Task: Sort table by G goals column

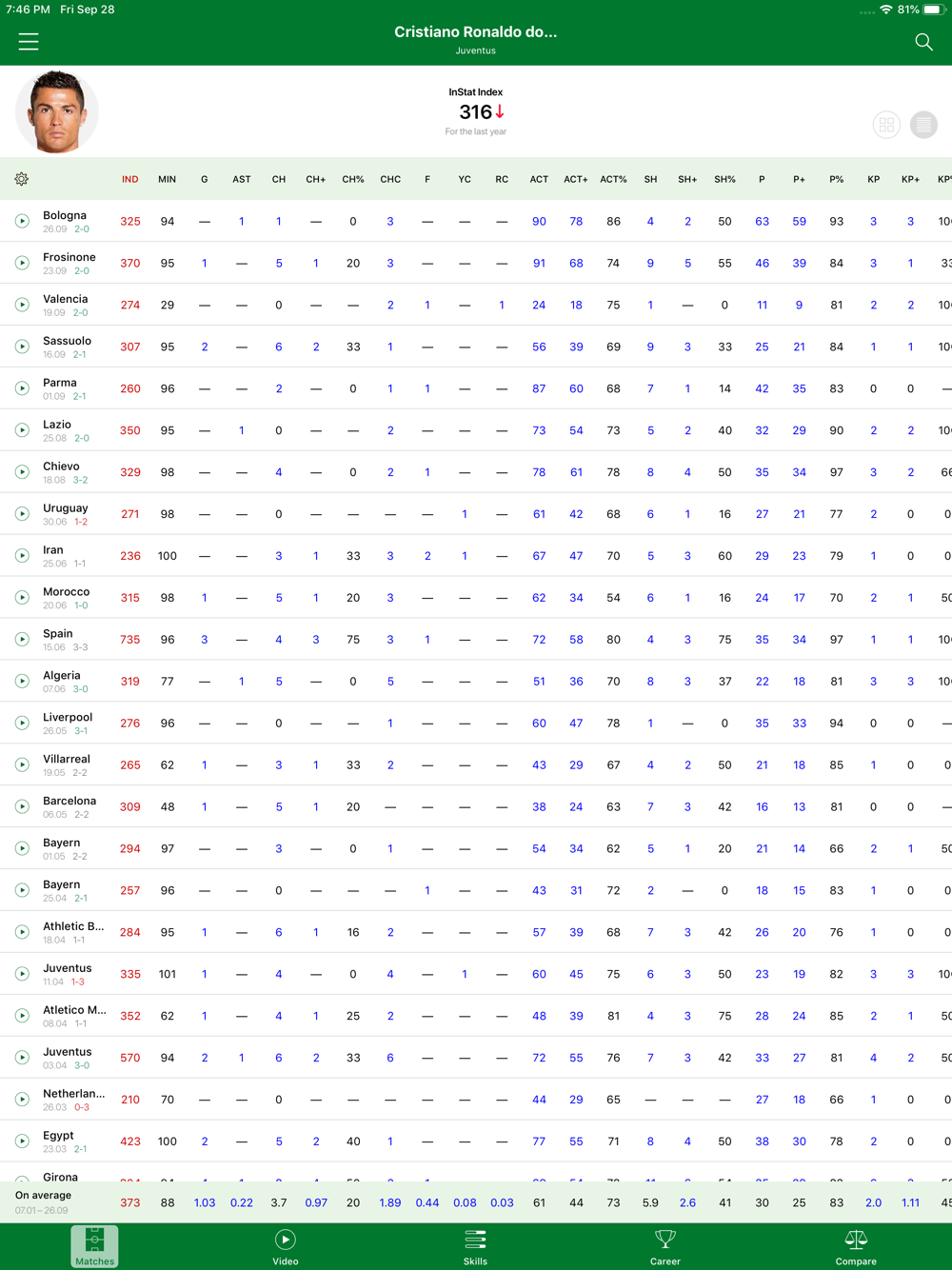Action: (205, 179)
